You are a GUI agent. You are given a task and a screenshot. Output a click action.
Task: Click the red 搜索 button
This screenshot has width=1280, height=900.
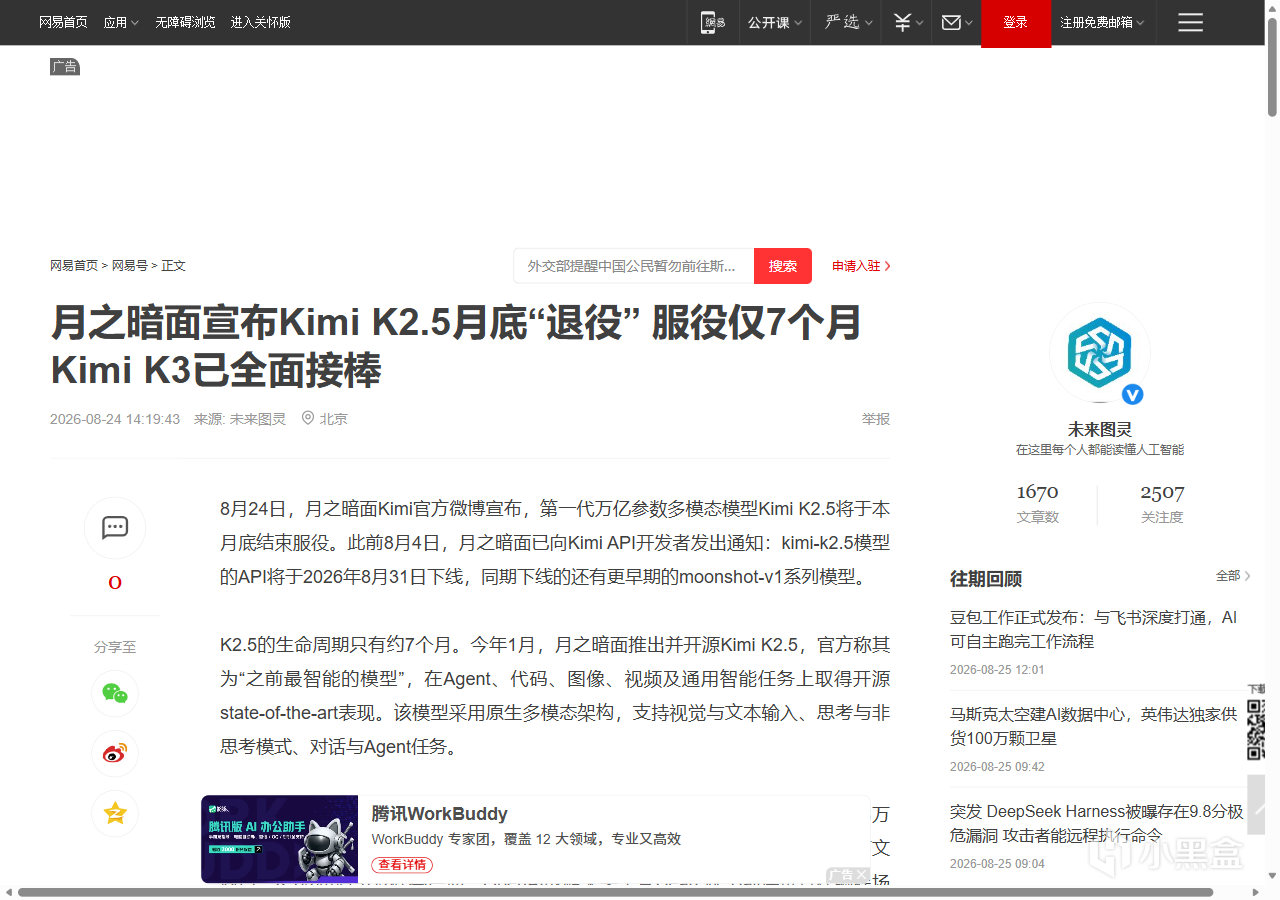(783, 266)
